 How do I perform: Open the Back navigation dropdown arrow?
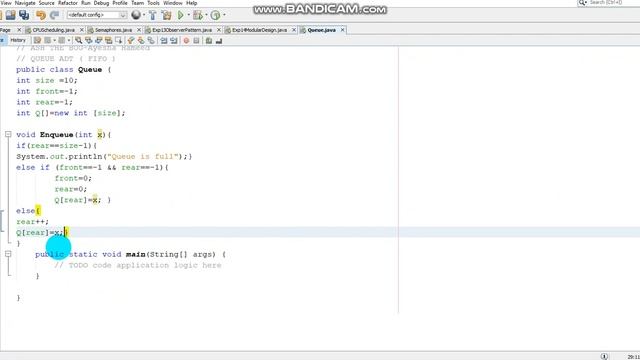pos(54,40)
